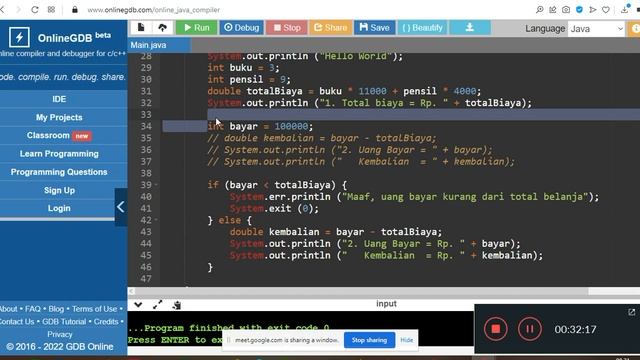
Task: Save the current project
Action: [x=374, y=27]
